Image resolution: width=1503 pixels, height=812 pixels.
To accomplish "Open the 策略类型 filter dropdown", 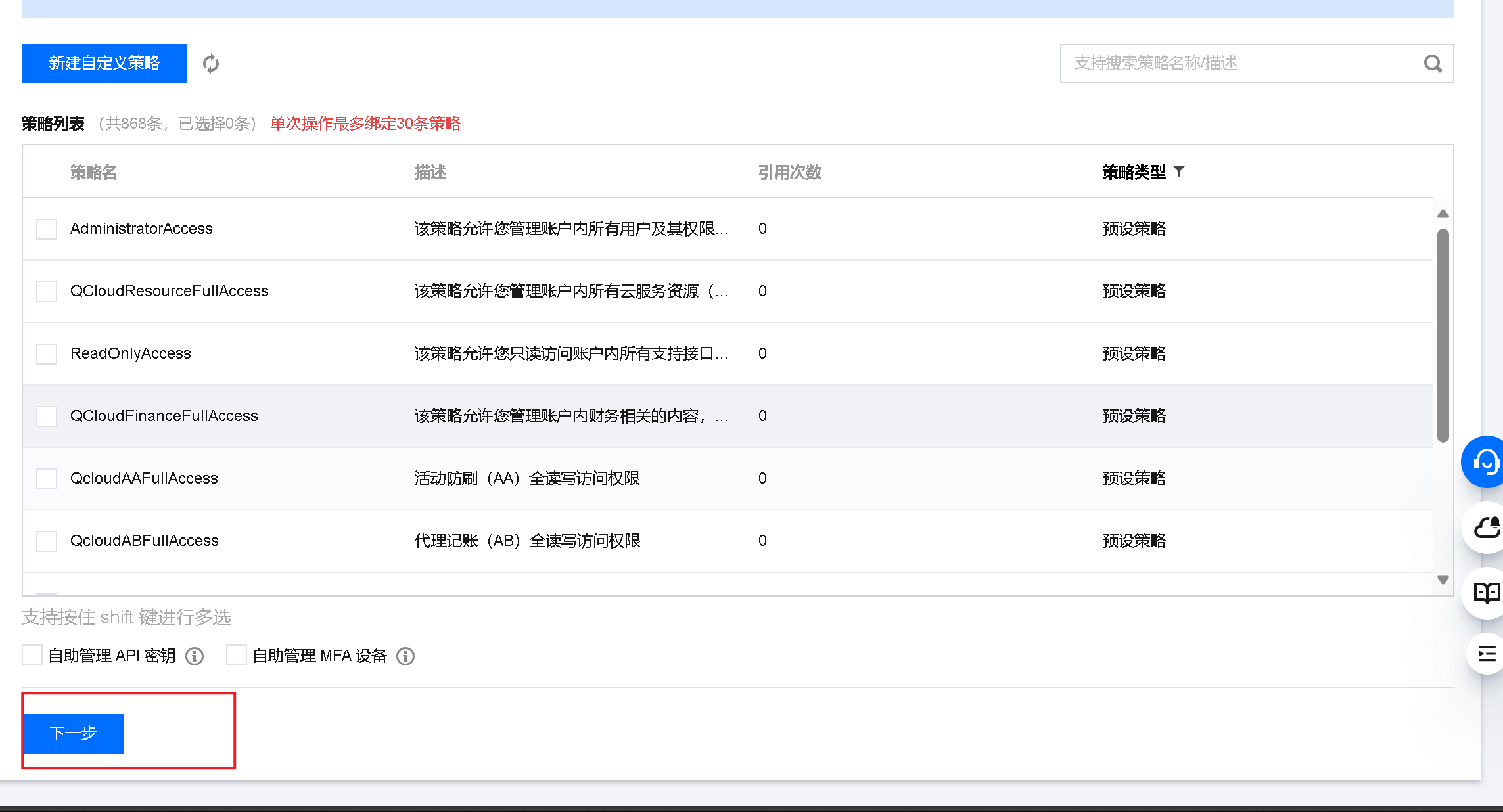I will [1179, 171].
